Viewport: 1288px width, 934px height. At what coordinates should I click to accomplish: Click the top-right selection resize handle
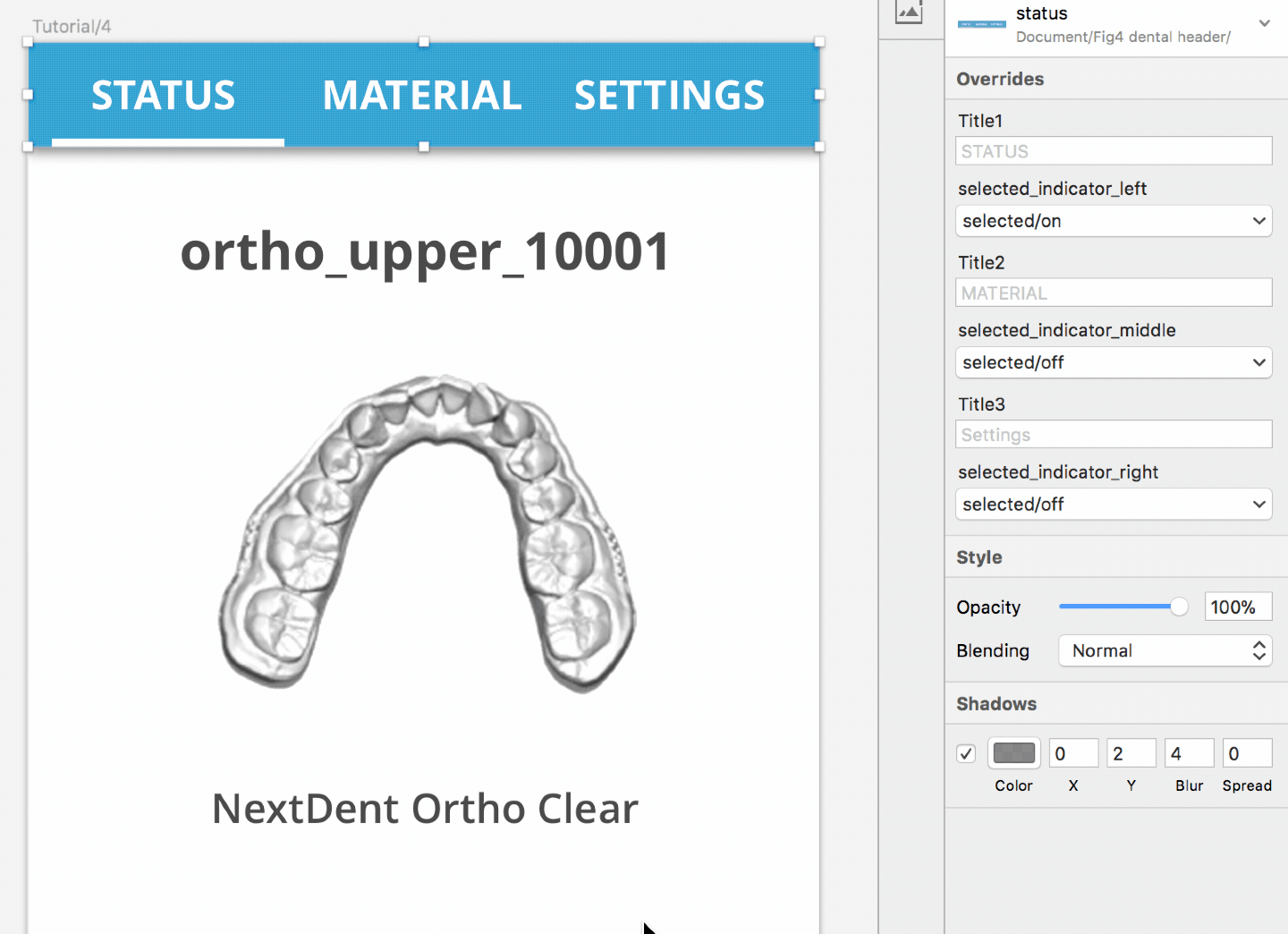pyautogui.click(x=819, y=42)
